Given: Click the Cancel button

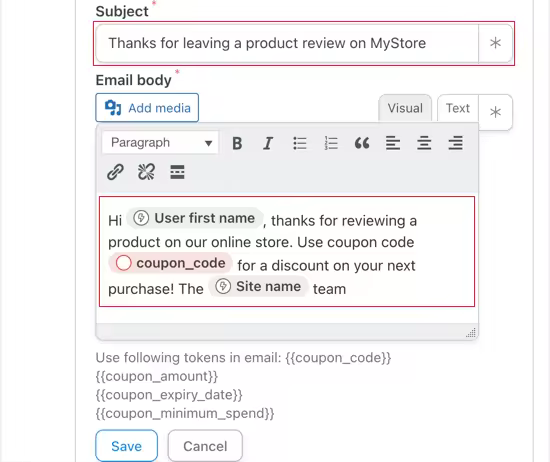Looking at the screenshot, I should (205, 446).
